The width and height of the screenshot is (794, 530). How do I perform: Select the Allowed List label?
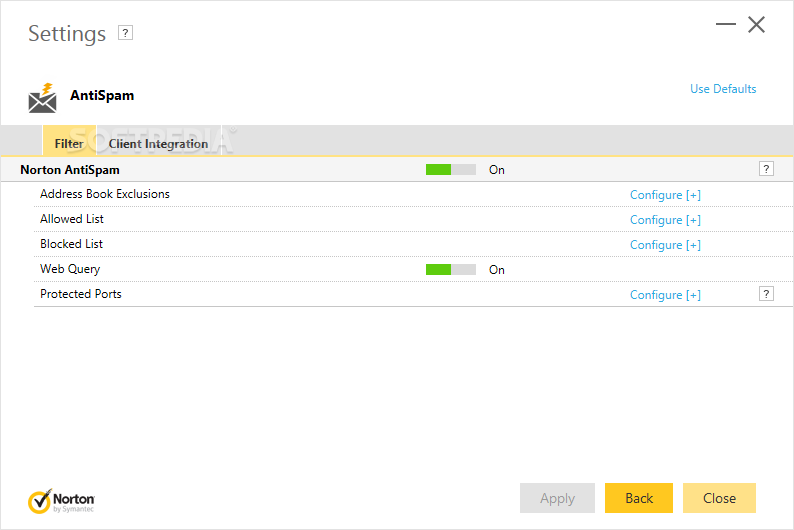point(72,219)
